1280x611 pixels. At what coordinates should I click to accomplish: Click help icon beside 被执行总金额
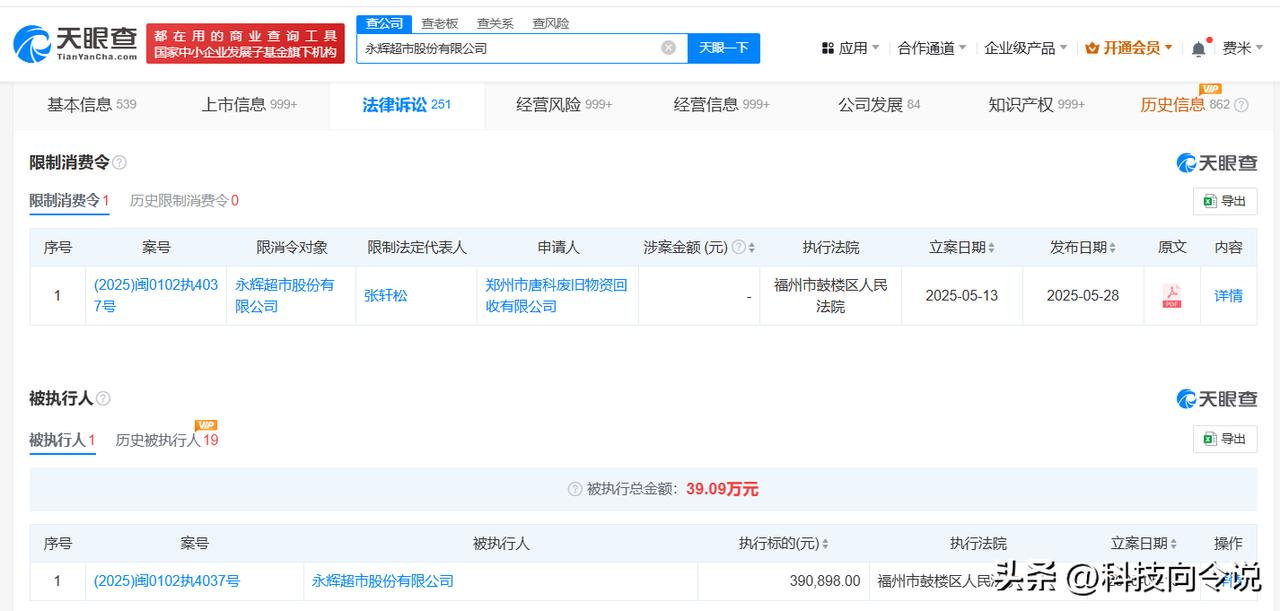[x=575, y=489]
